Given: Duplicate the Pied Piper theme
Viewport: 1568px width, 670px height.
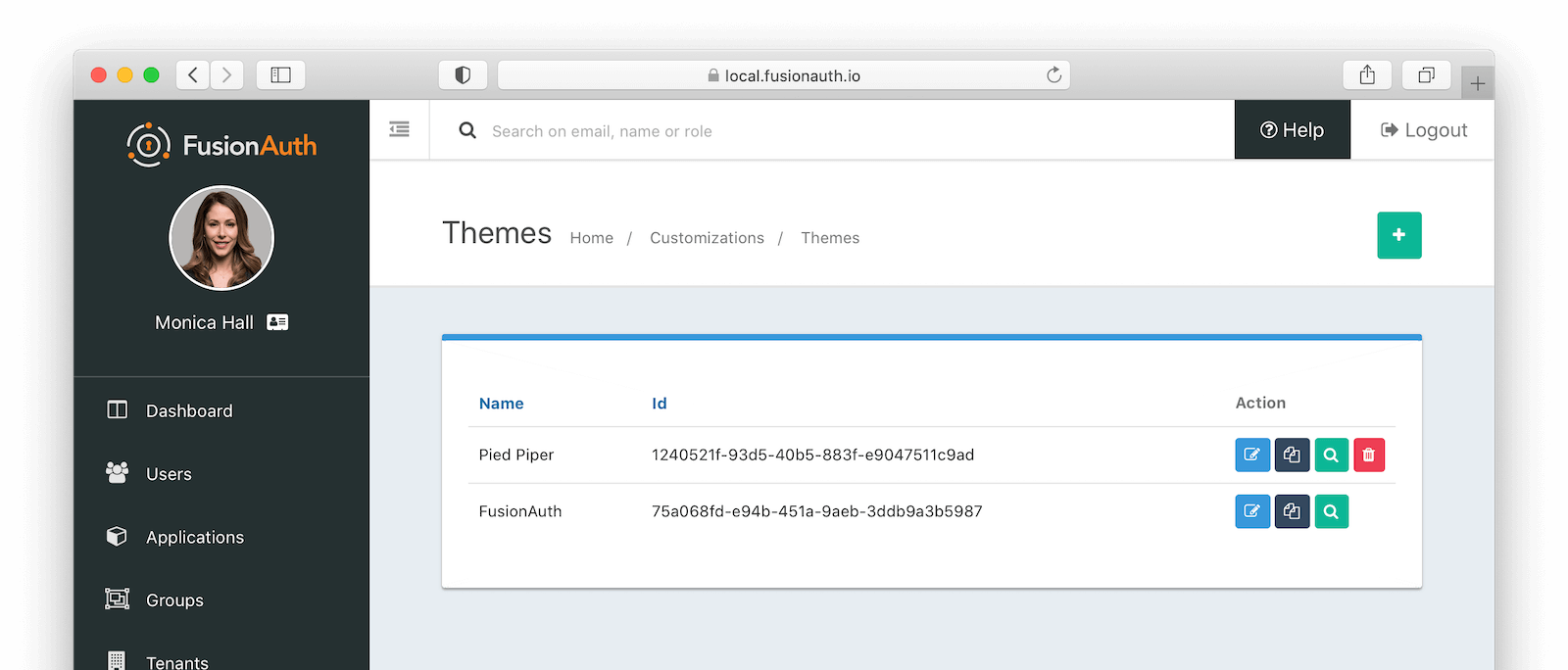Looking at the screenshot, I should pos(1292,455).
